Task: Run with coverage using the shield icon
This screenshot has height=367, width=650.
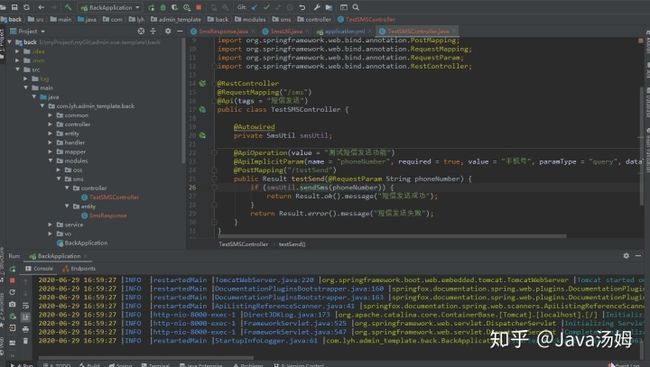Action: tap(175, 7)
